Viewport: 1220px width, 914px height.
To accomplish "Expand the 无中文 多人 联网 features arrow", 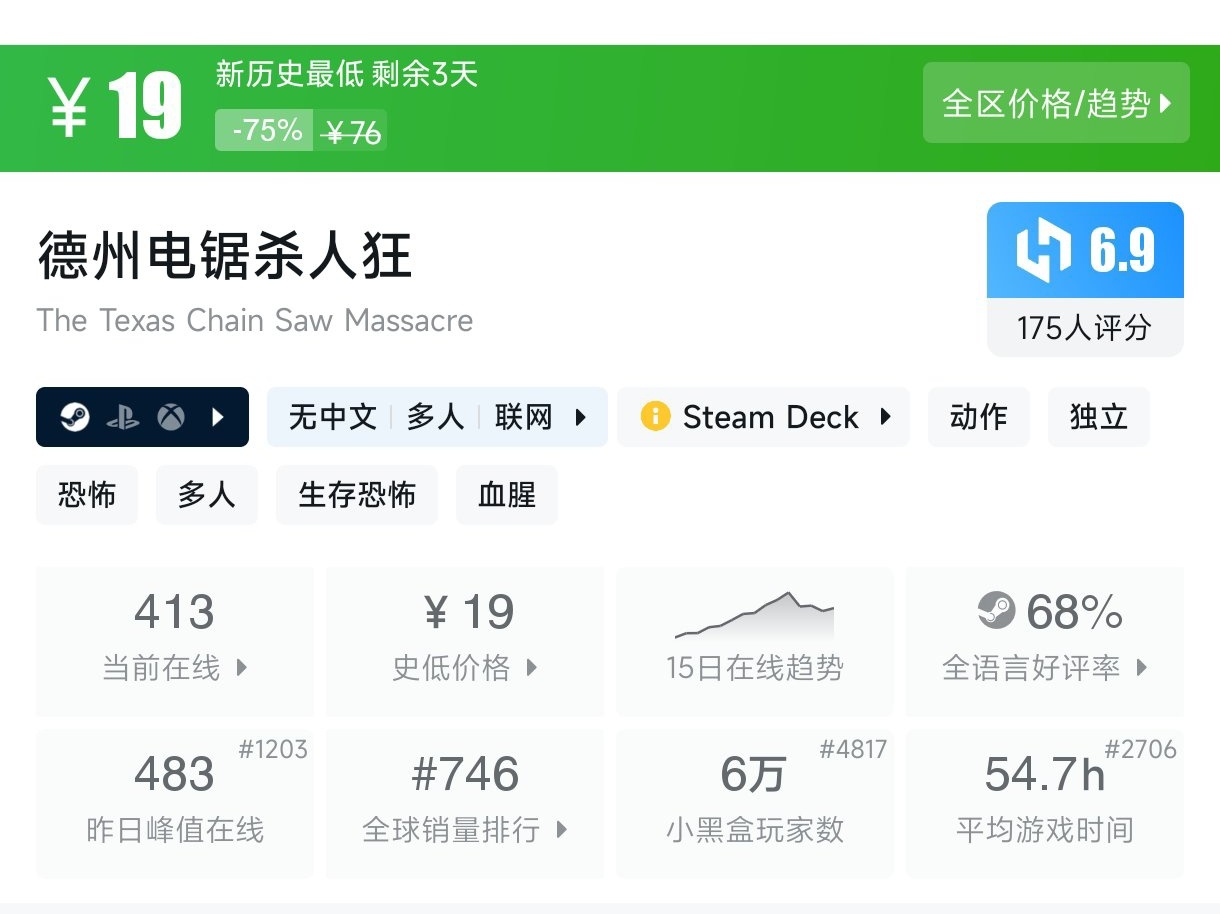I will click(x=580, y=417).
